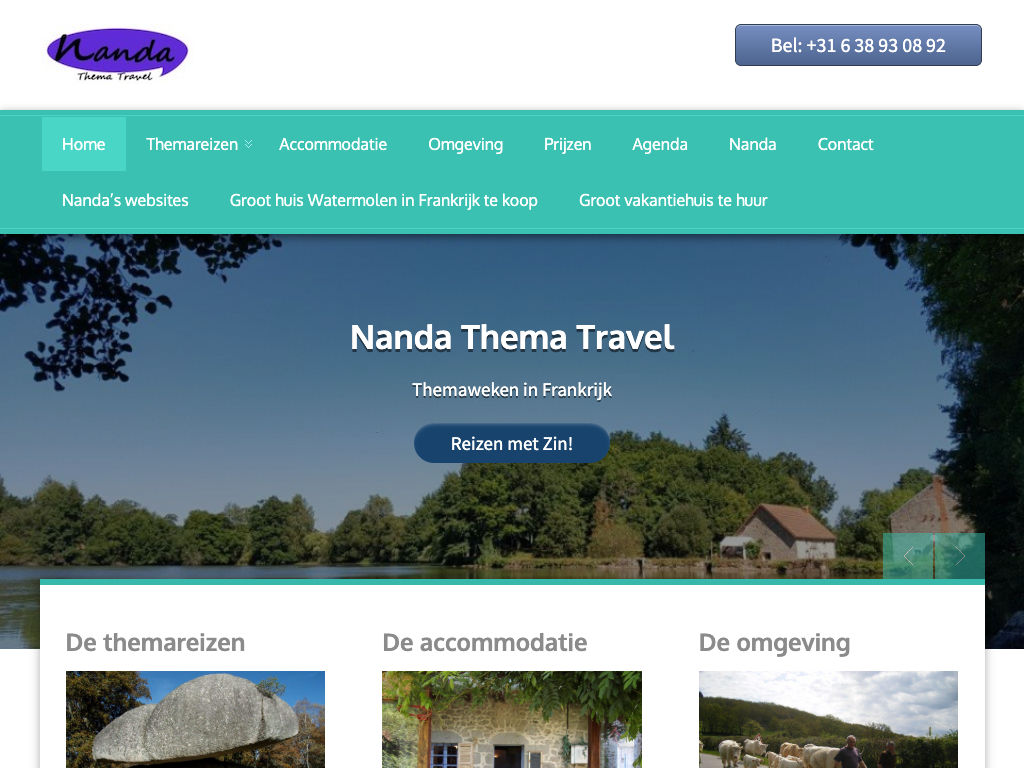The height and width of the screenshot is (768, 1024).
Task: Open the Prijzen page
Action: [x=568, y=144]
